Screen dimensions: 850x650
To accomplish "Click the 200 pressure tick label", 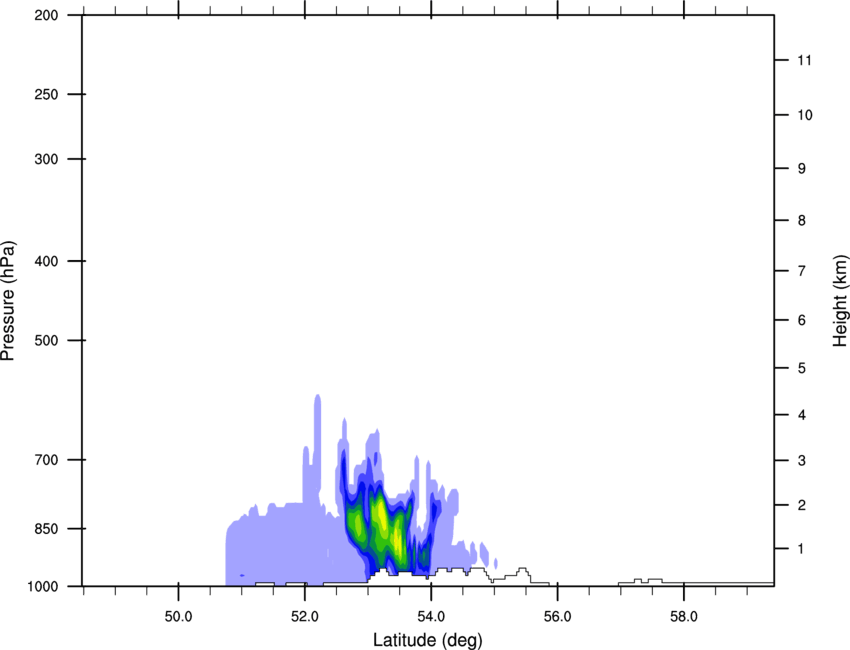I will point(46,15).
